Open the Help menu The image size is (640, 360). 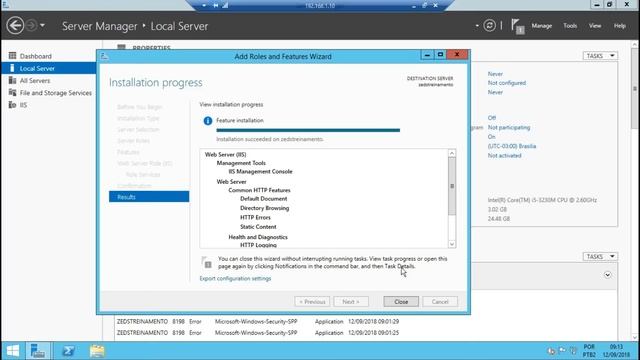620,26
